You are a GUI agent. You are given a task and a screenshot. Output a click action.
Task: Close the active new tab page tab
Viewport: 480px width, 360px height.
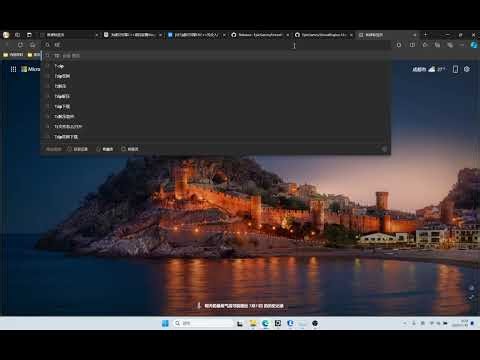(x=415, y=35)
